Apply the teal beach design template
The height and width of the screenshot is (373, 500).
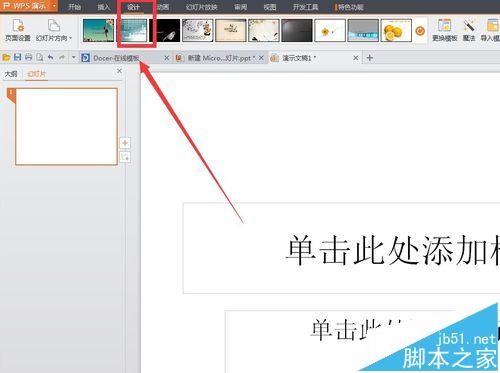click(98, 30)
